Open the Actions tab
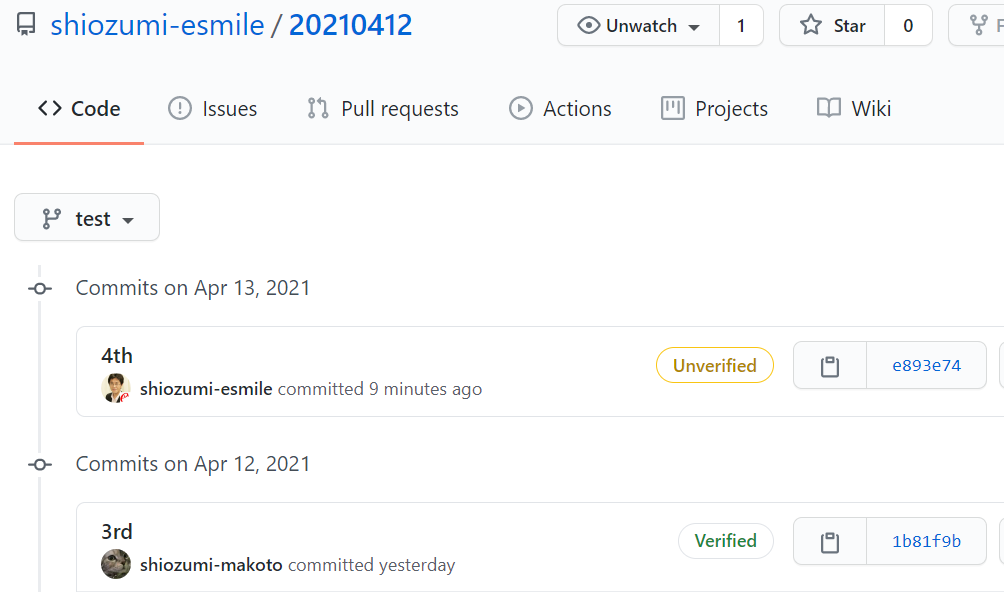1004x592 pixels. 560,109
